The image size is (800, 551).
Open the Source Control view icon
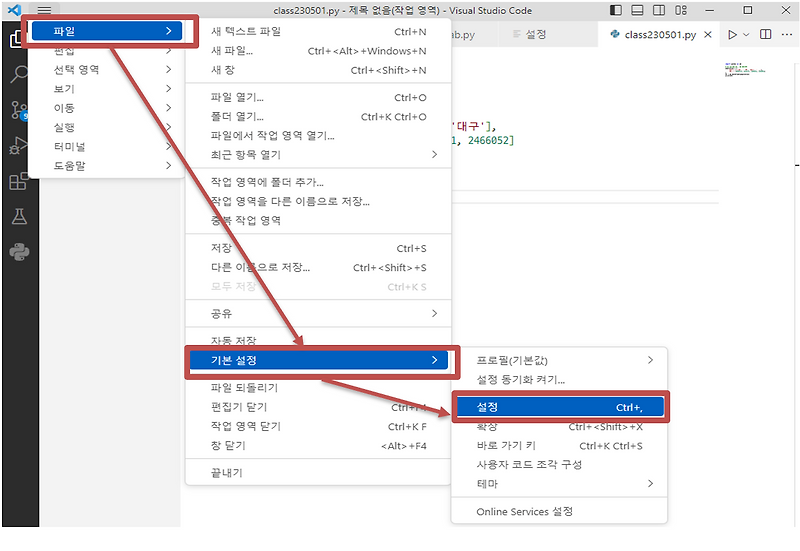[19, 110]
